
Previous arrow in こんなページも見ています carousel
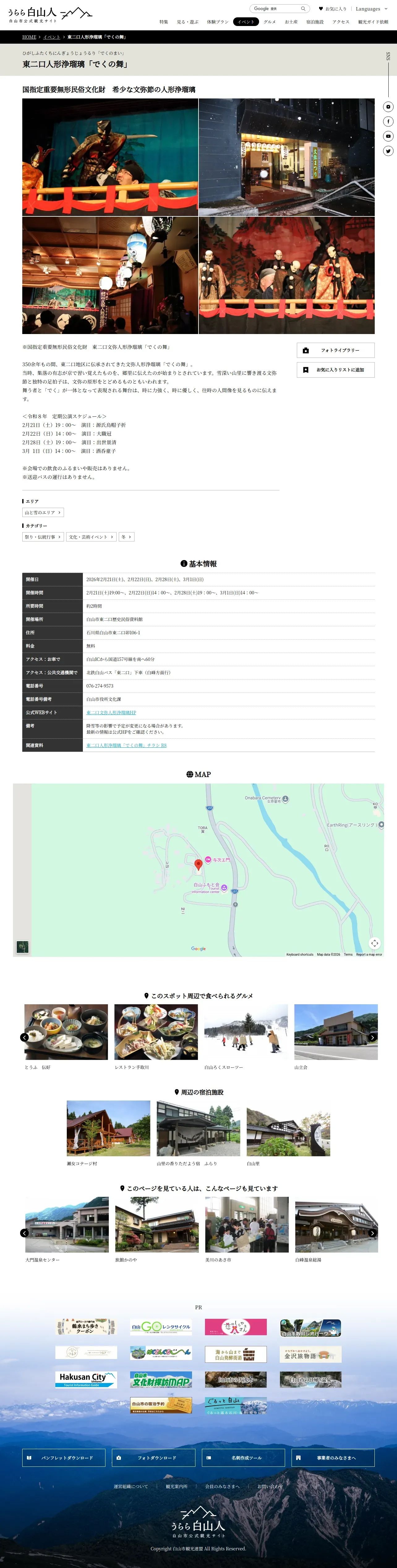point(24,1233)
